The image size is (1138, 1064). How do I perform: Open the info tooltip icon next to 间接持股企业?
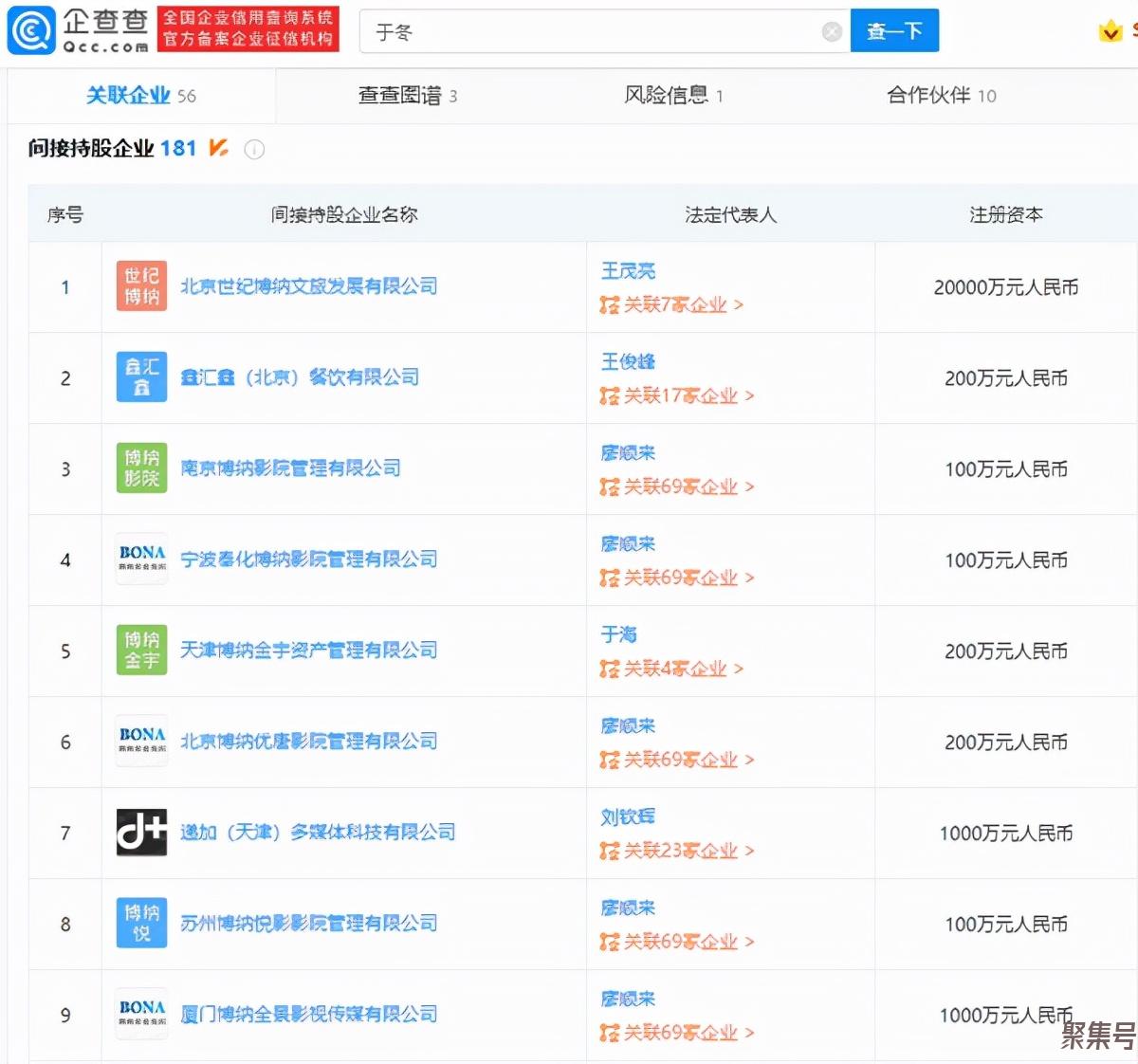254,149
